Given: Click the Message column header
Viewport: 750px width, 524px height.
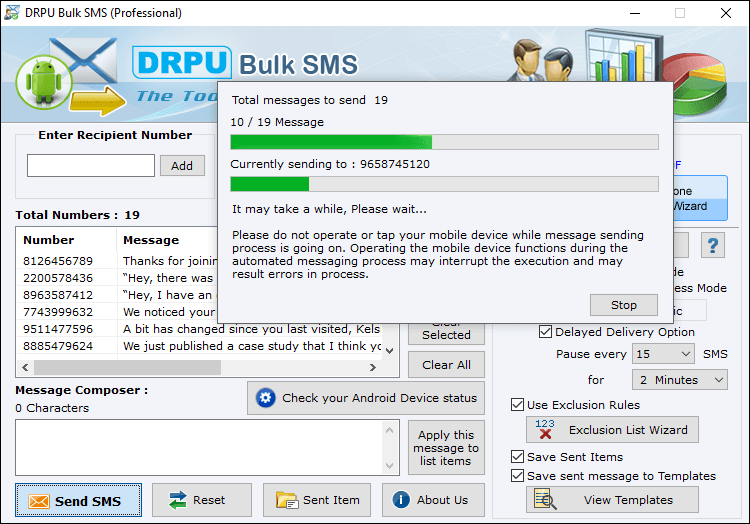Looking at the screenshot, I should 151,240.
